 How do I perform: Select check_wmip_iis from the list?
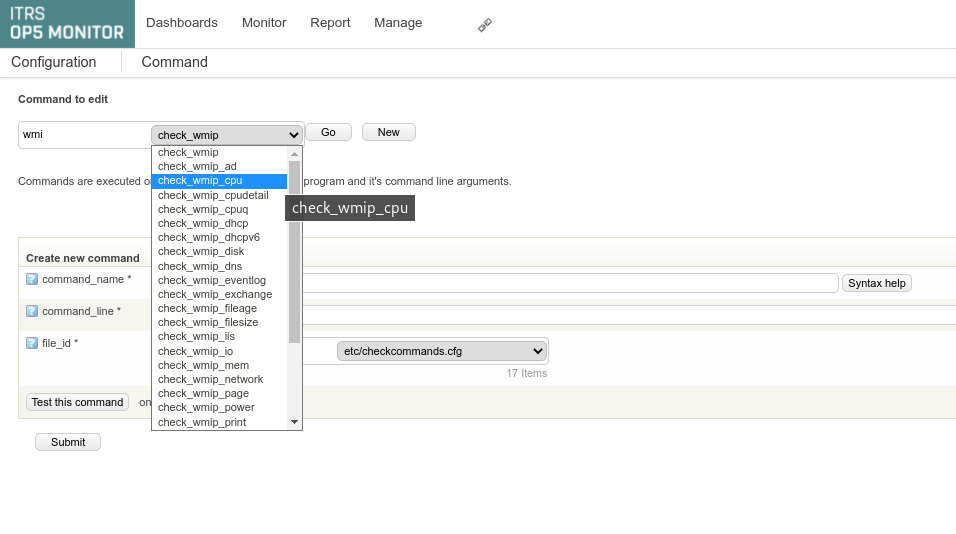[x=219, y=336]
